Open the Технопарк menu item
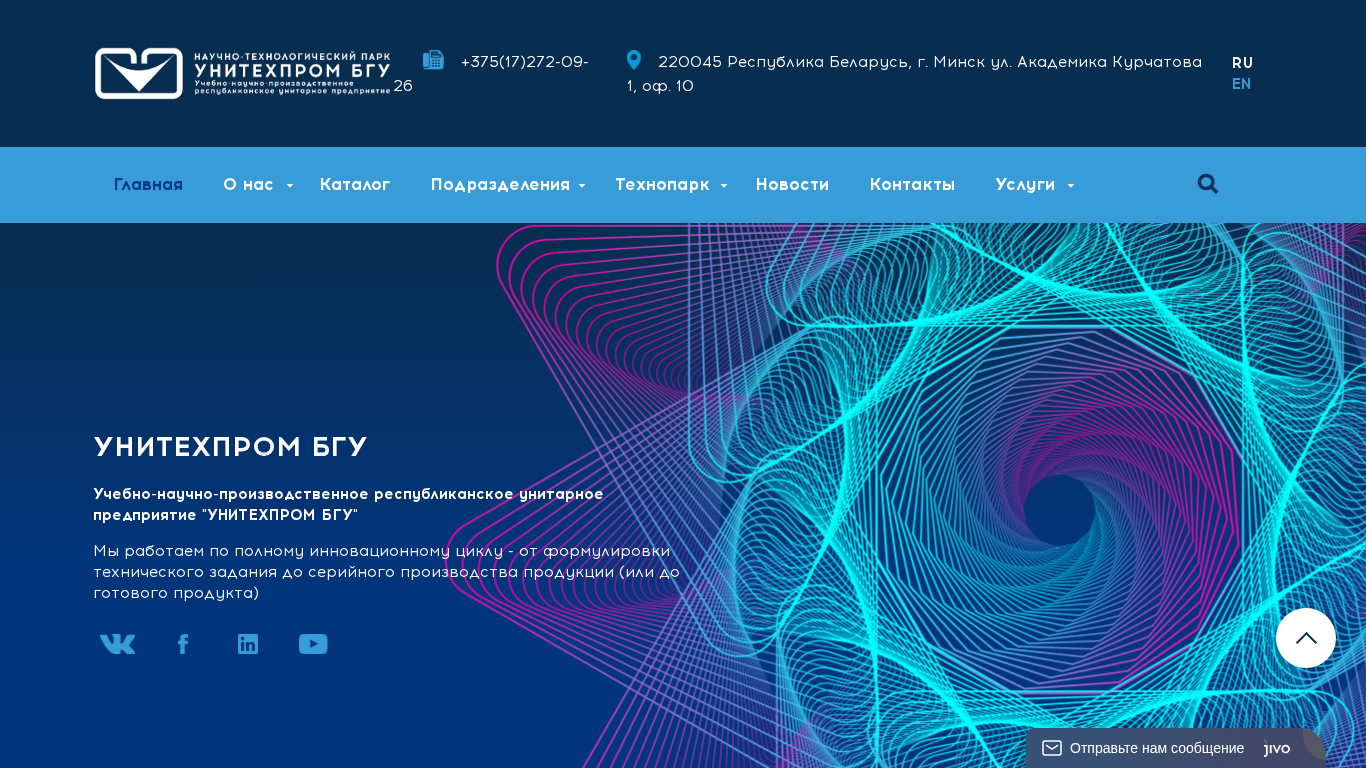The height and width of the screenshot is (768, 1366). click(x=662, y=184)
